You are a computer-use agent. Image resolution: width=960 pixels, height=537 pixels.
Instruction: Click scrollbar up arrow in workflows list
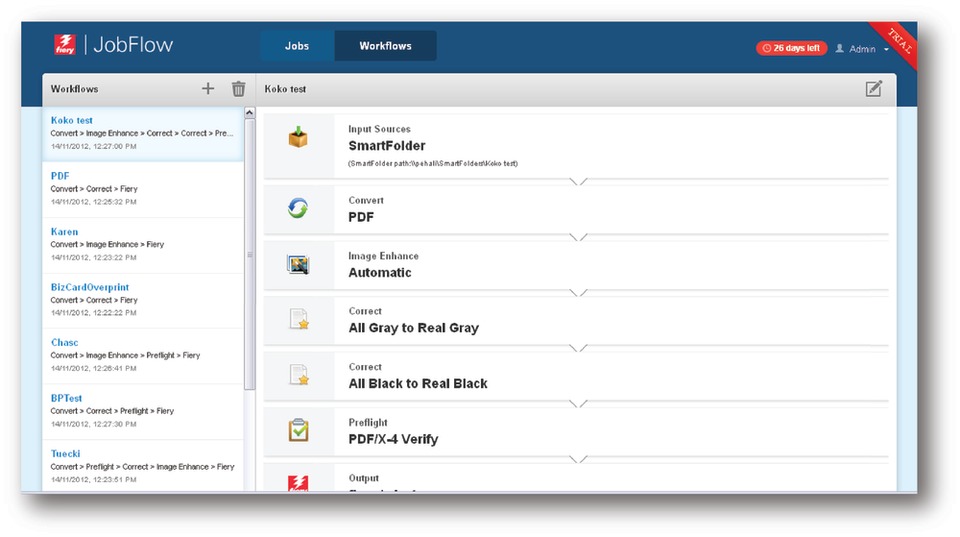click(249, 113)
